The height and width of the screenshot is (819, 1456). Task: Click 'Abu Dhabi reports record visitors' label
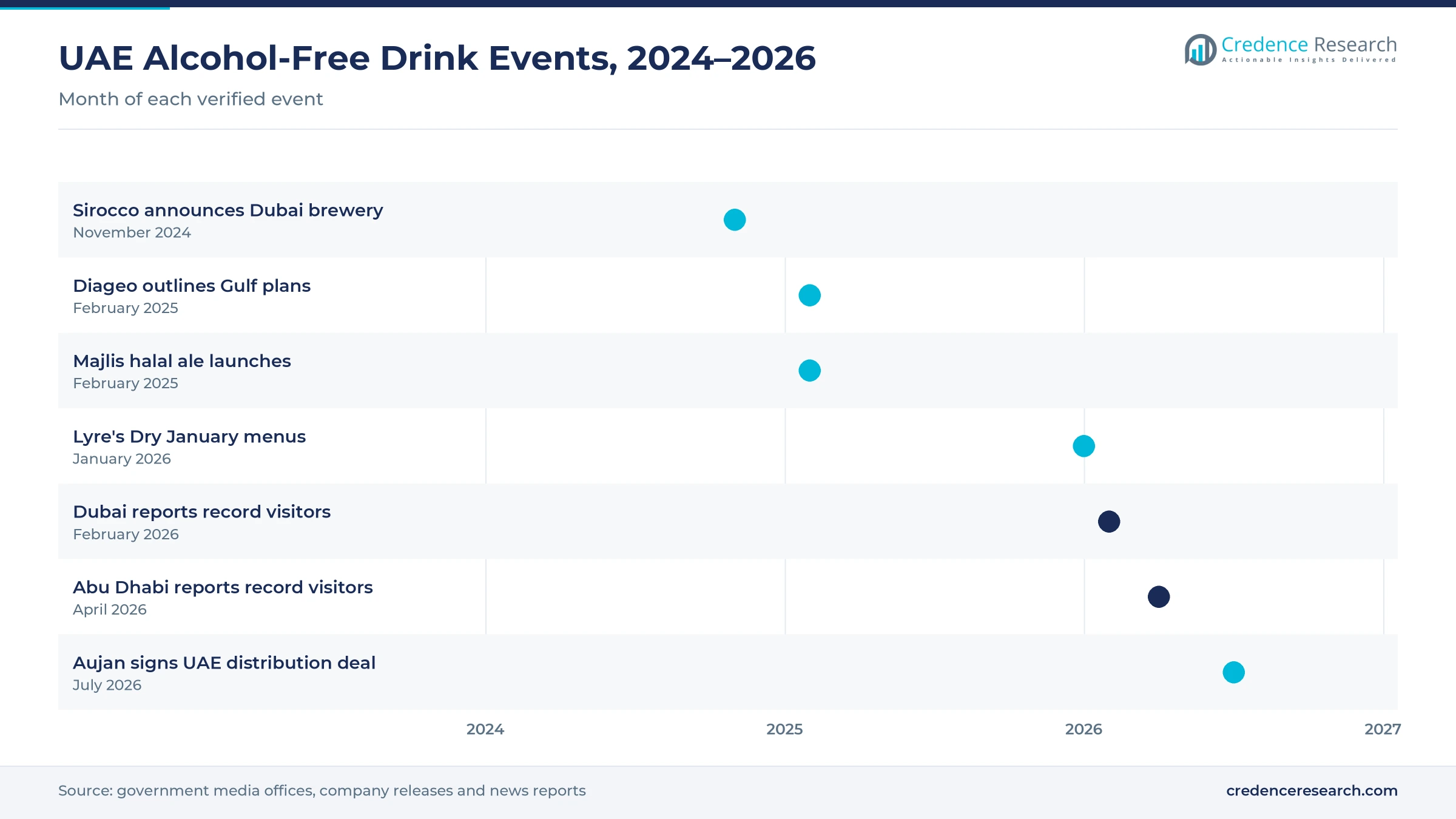click(x=223, y=587)
